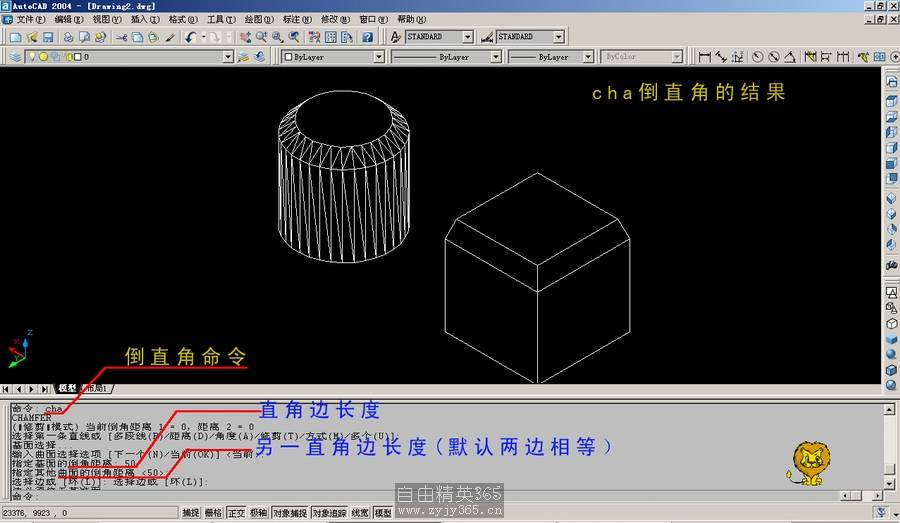Open the ByLayer color dropdown

[x=378, y=57]
